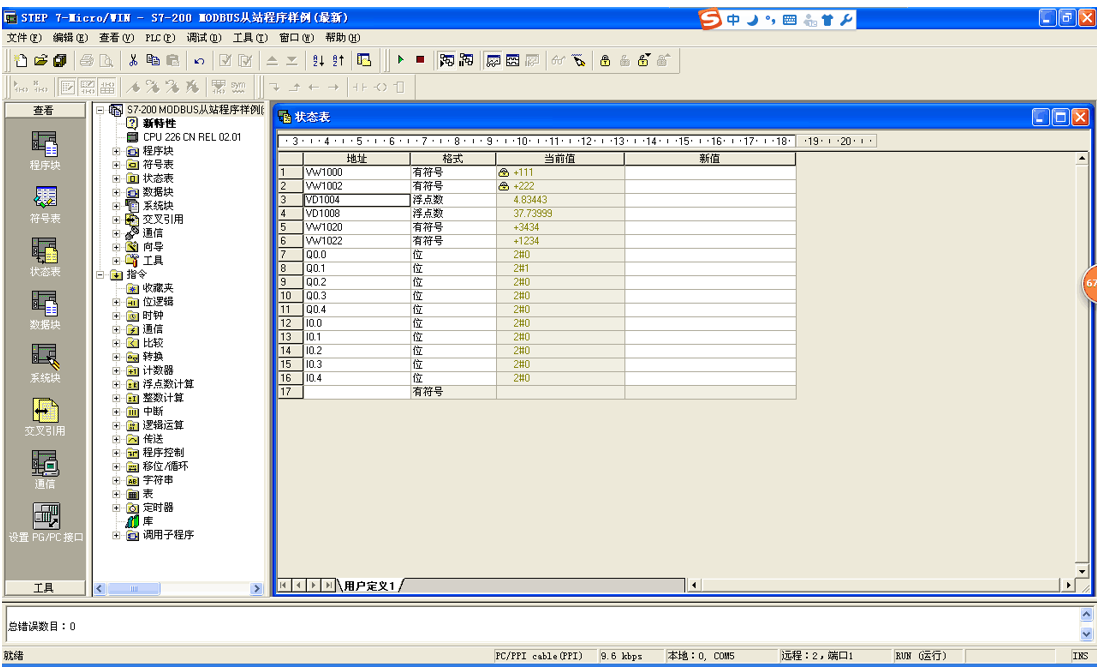Viewport: 1097px width, 668px height.
Task: Click the Q0.1 address cell
Action: click(x=356, y=269)
